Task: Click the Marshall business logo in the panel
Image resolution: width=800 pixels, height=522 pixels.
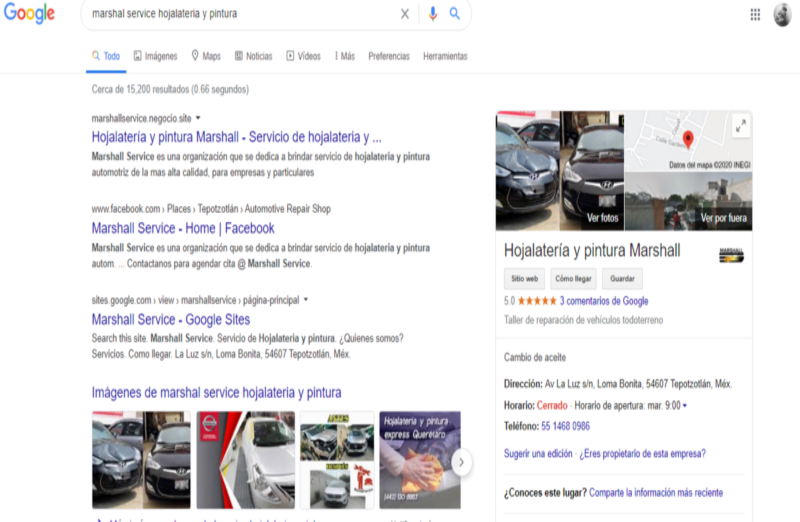Action: 731,255
